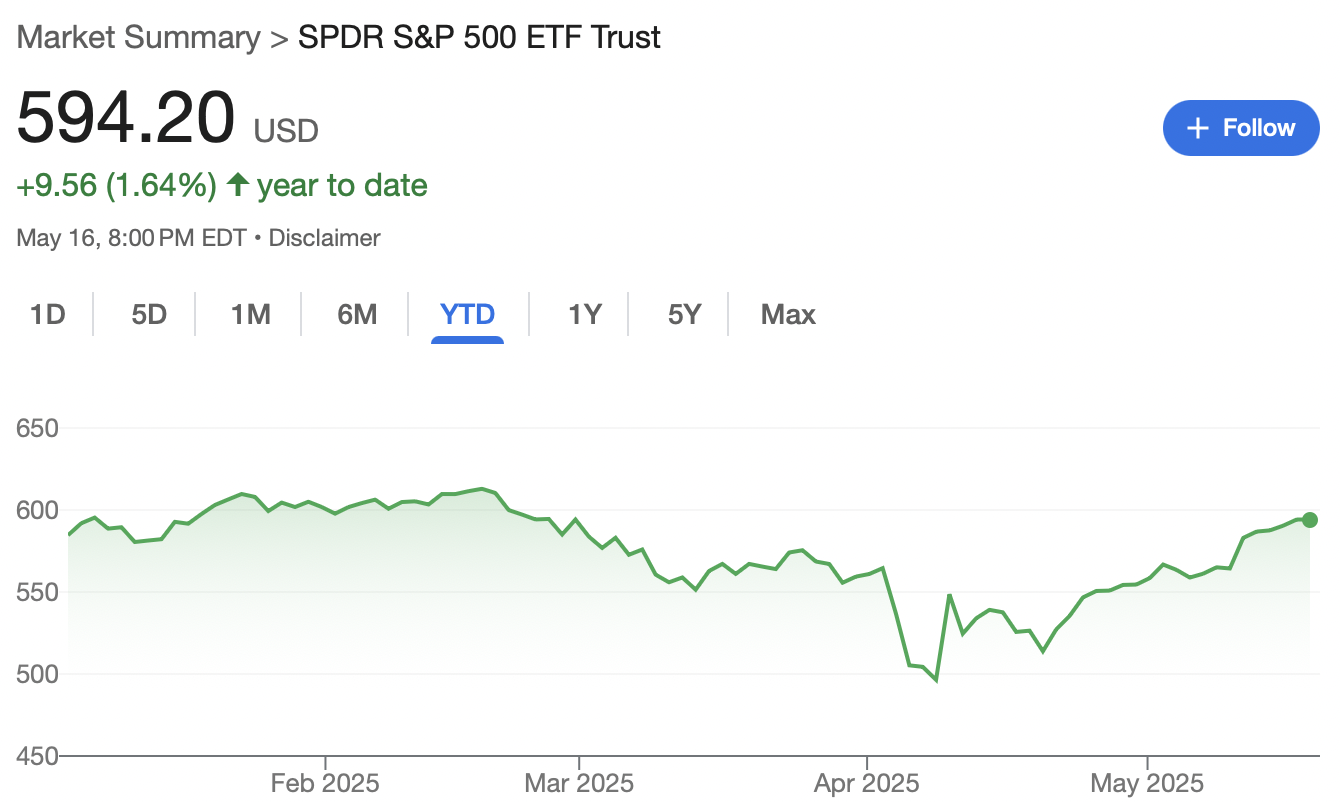Click the plus icon on Follow button
Image resolution: width=1340 pixels, height=802 pixels.
coord(1197,128)
